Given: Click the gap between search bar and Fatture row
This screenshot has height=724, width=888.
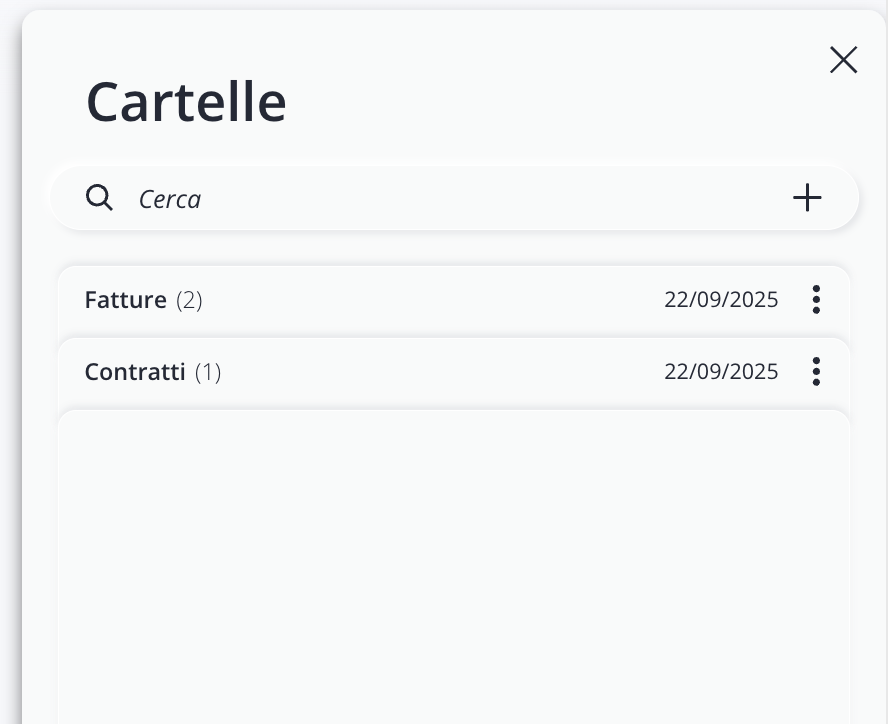Looking at the screenshot, I should pos(454,248).
